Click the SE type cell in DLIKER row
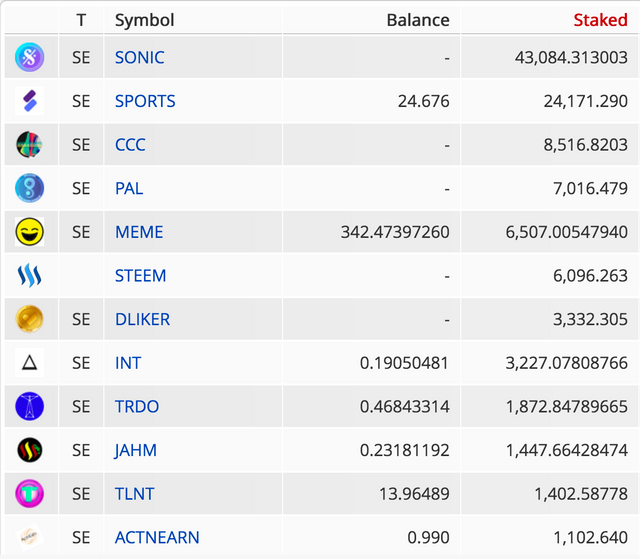Screen dimensions: 640x559 coord(81,319)
